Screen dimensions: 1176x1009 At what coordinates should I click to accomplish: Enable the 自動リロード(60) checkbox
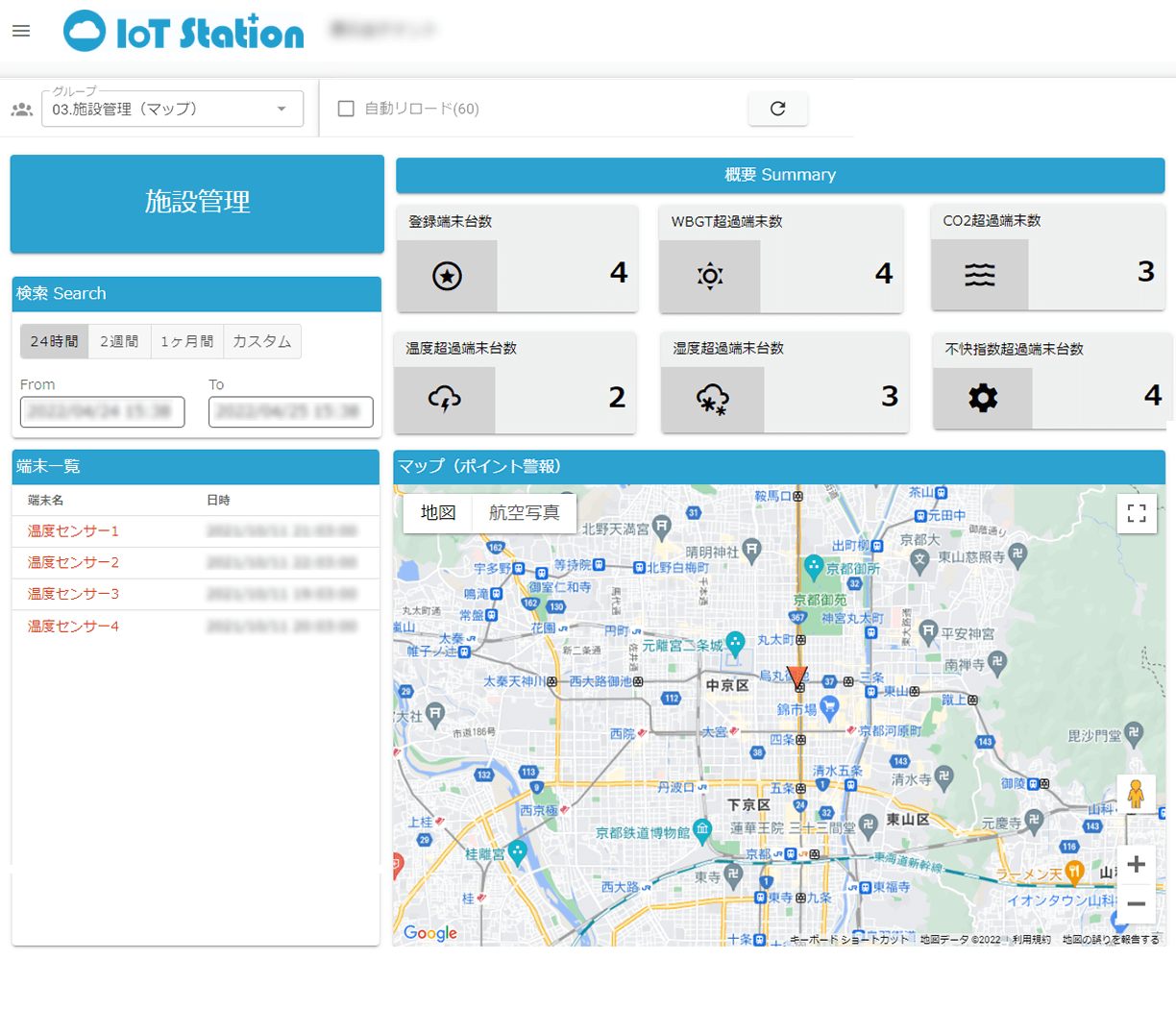346,109
